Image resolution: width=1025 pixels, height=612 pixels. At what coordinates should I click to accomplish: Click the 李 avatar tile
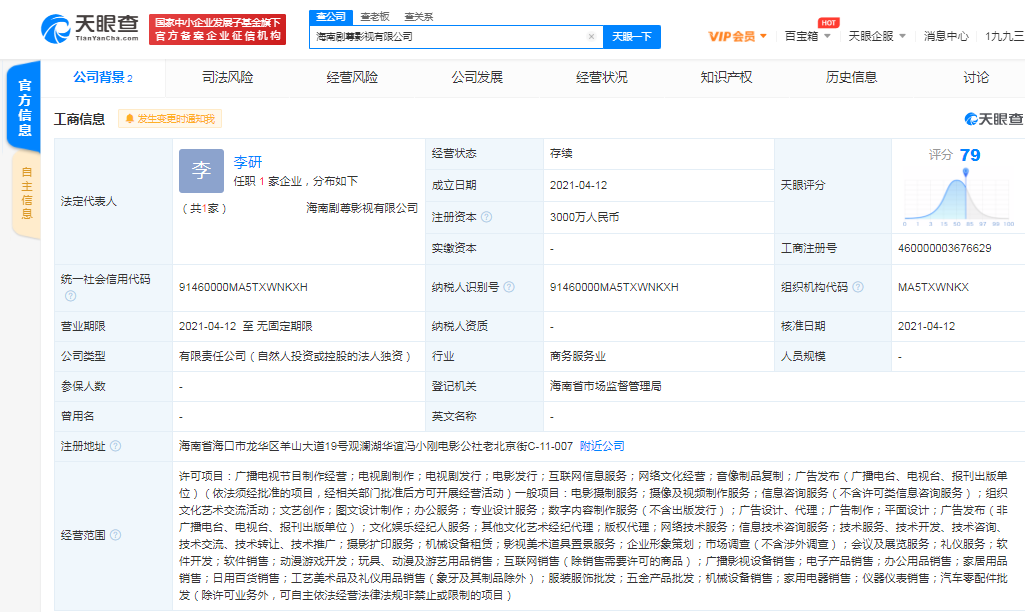(x=201, y=171)
